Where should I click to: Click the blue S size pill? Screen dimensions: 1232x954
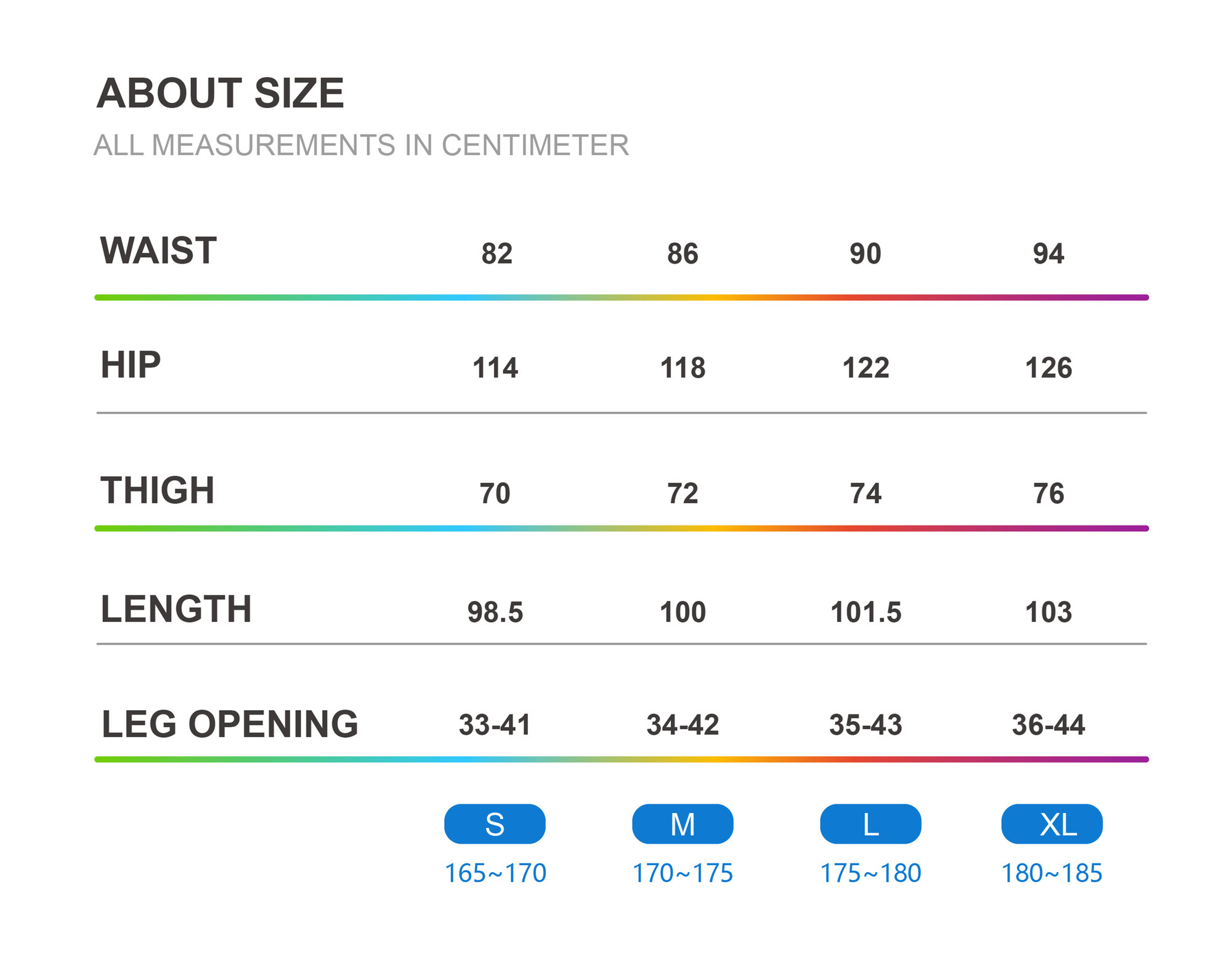[x=495, y=823]
